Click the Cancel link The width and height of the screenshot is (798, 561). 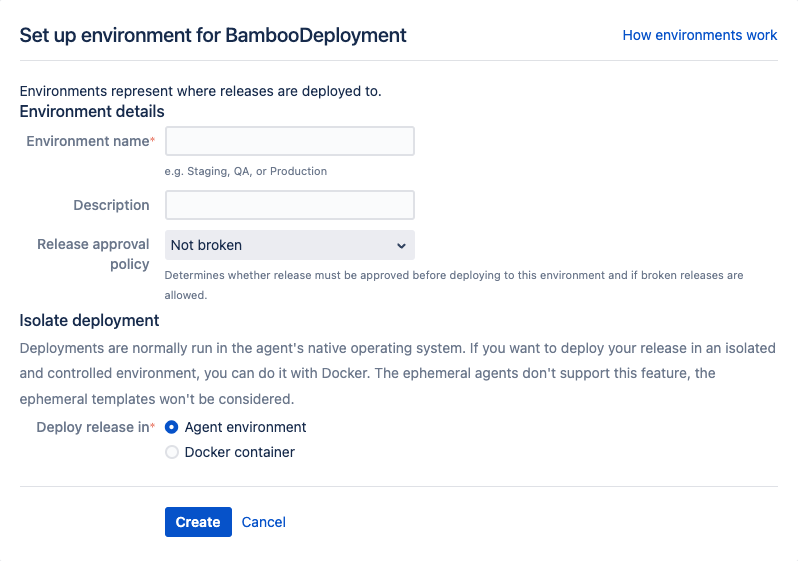264,522
